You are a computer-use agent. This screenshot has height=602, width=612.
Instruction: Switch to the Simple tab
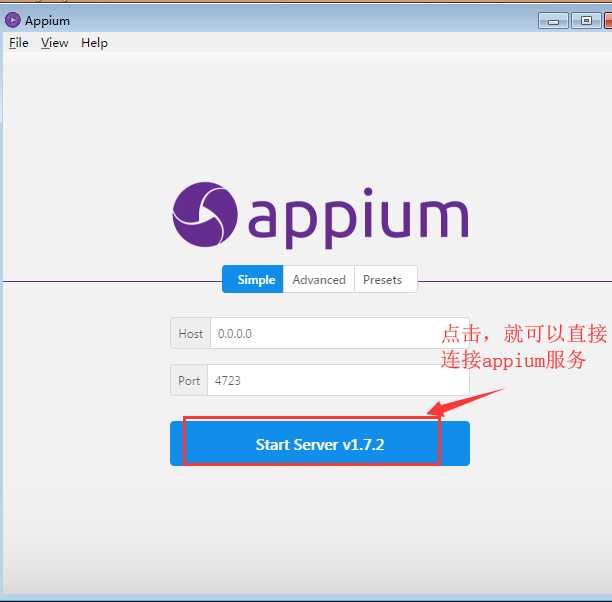click(253, 280)
